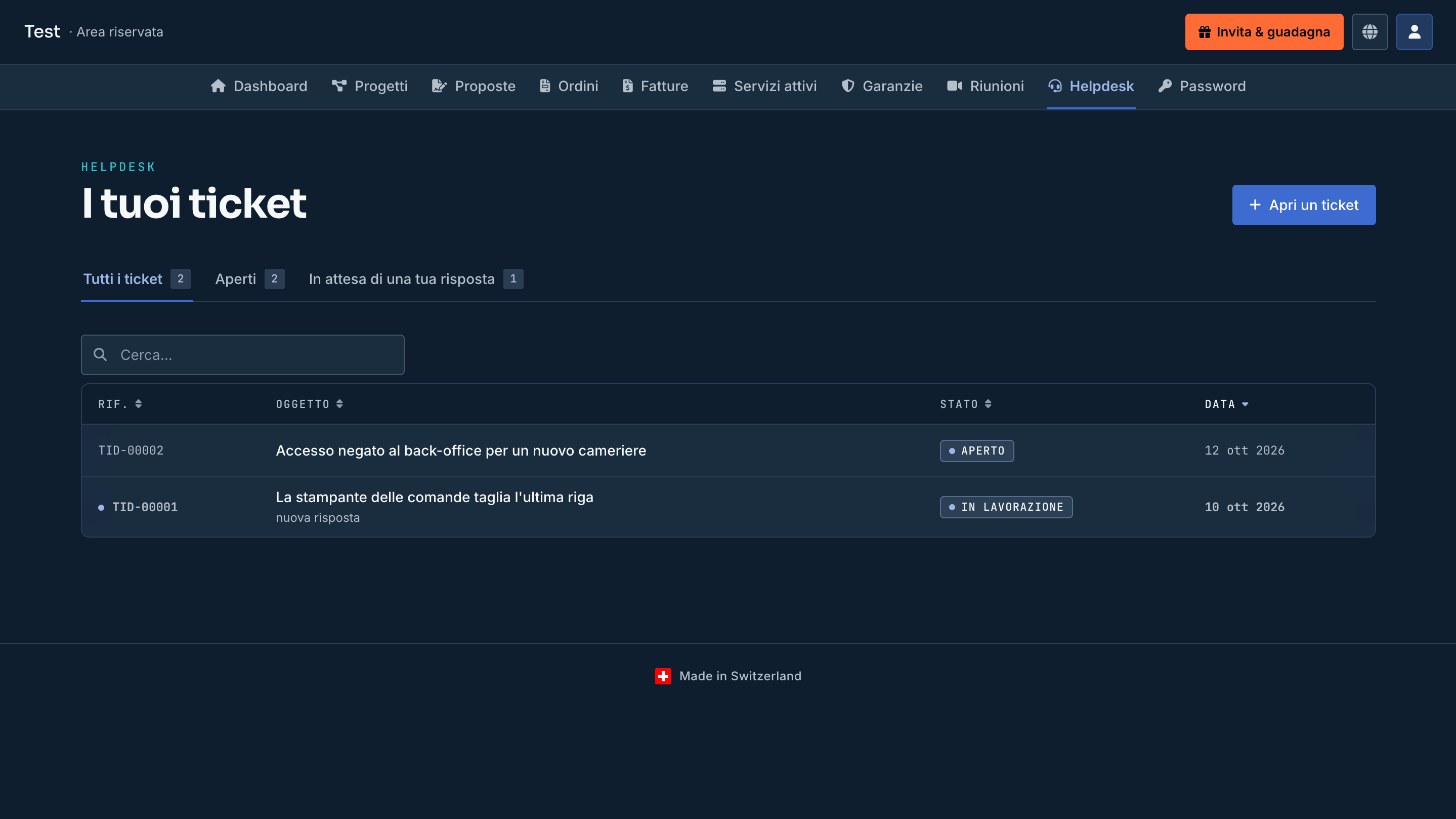Show tickets In attesa di una tua risposta
Image resolution: width=1456 pixels, height=819 pixels.
[x=416, y=279]
